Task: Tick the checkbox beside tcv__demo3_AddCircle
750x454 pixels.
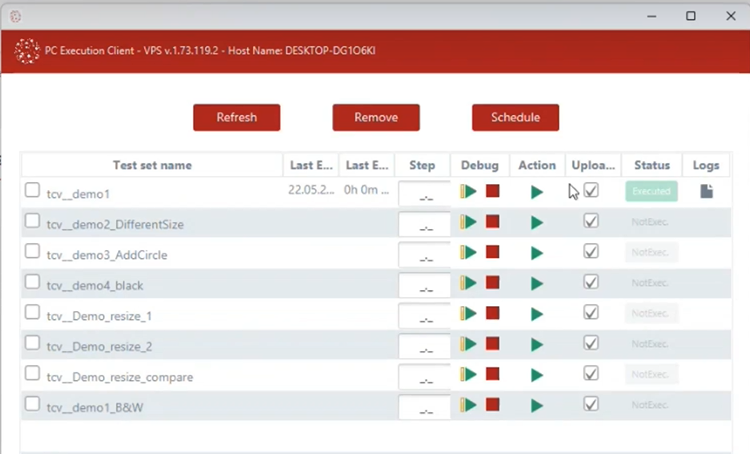Action: (33, 252)
